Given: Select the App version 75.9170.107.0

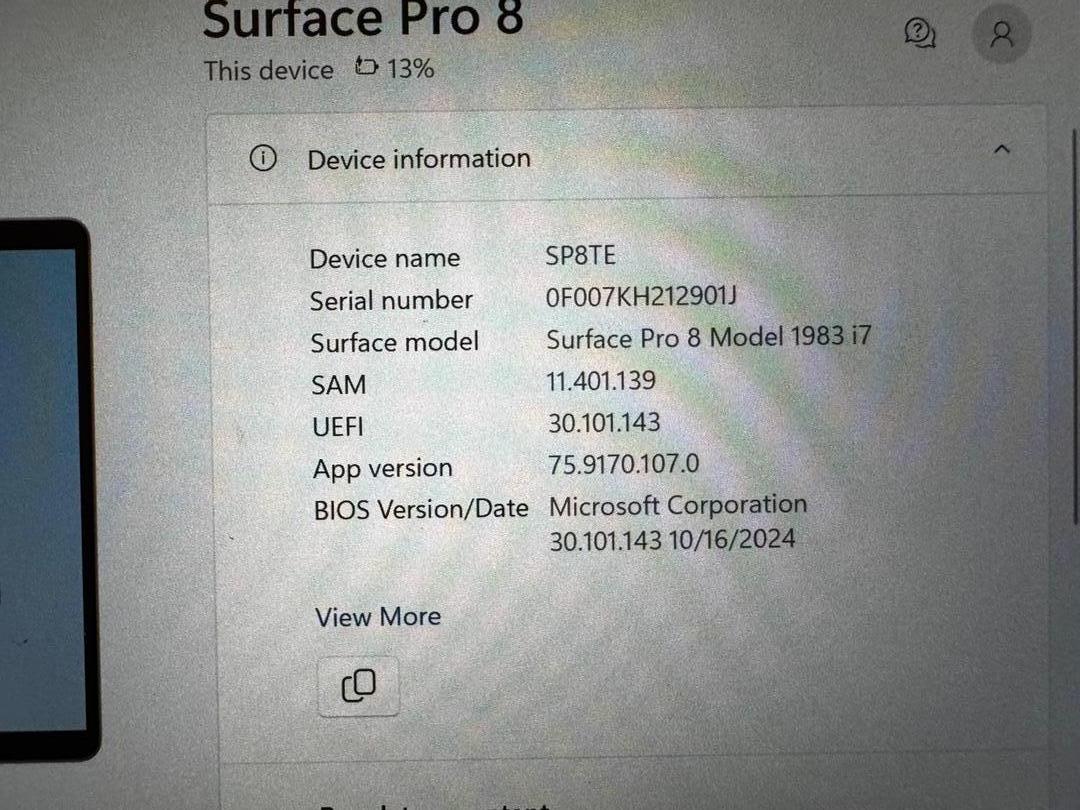Looking at the screenshot, I should point(623,464).
